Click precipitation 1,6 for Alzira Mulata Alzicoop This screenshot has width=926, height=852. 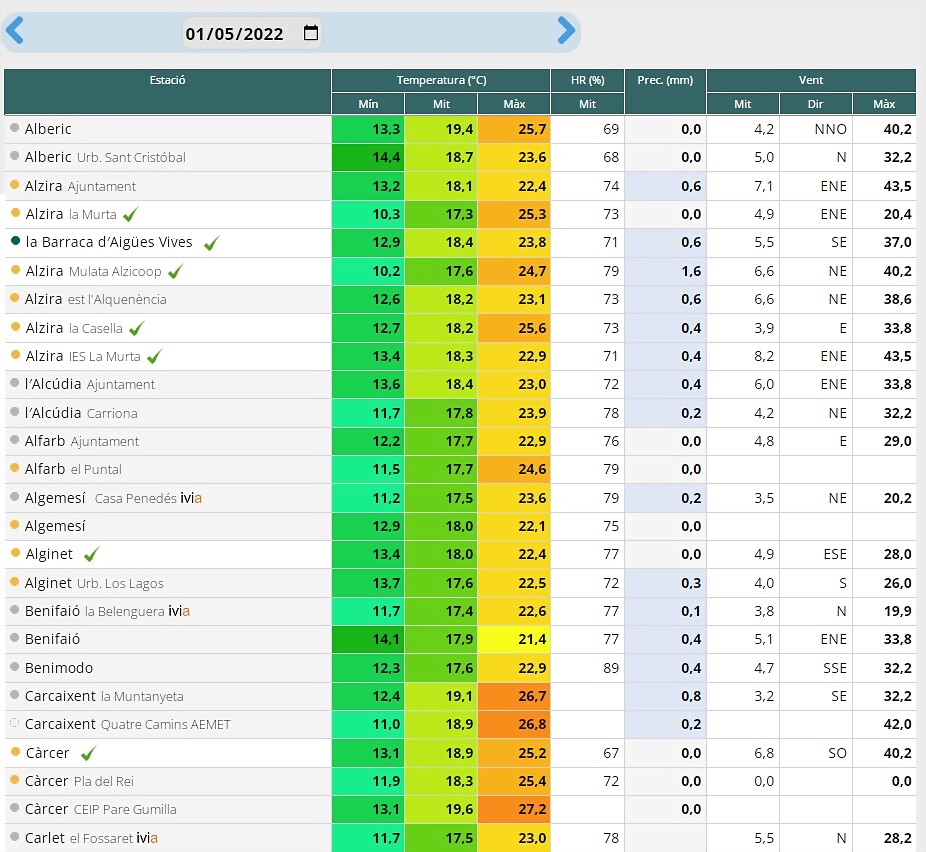point(666,272)
